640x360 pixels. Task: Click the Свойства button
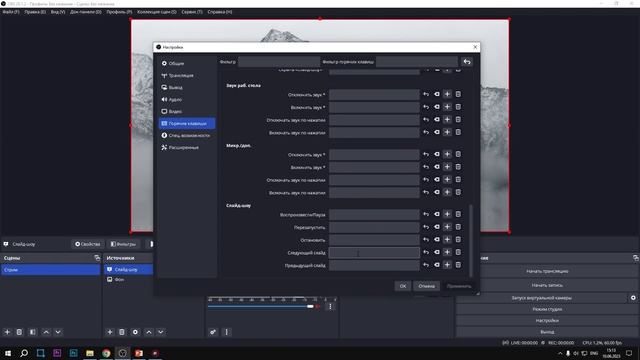[87, 244]
